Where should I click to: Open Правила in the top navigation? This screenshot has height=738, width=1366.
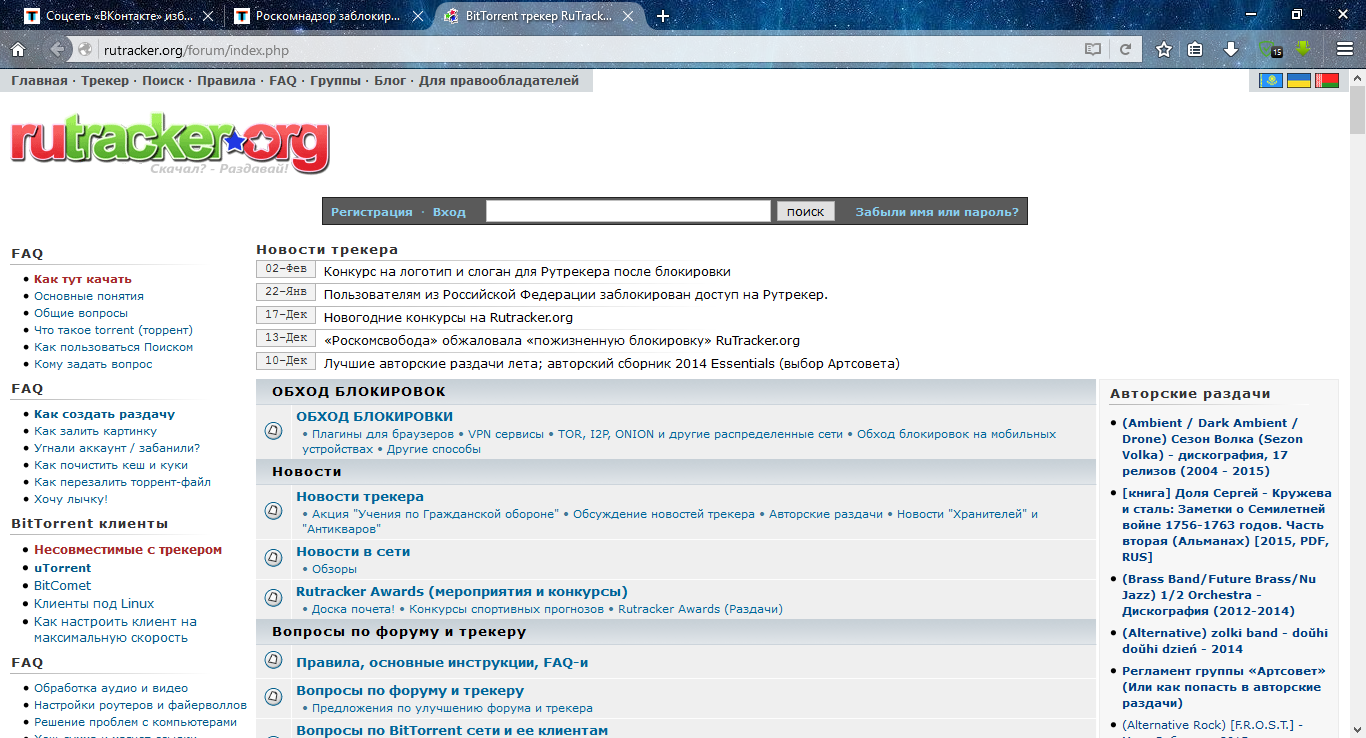tap(226, 81)
